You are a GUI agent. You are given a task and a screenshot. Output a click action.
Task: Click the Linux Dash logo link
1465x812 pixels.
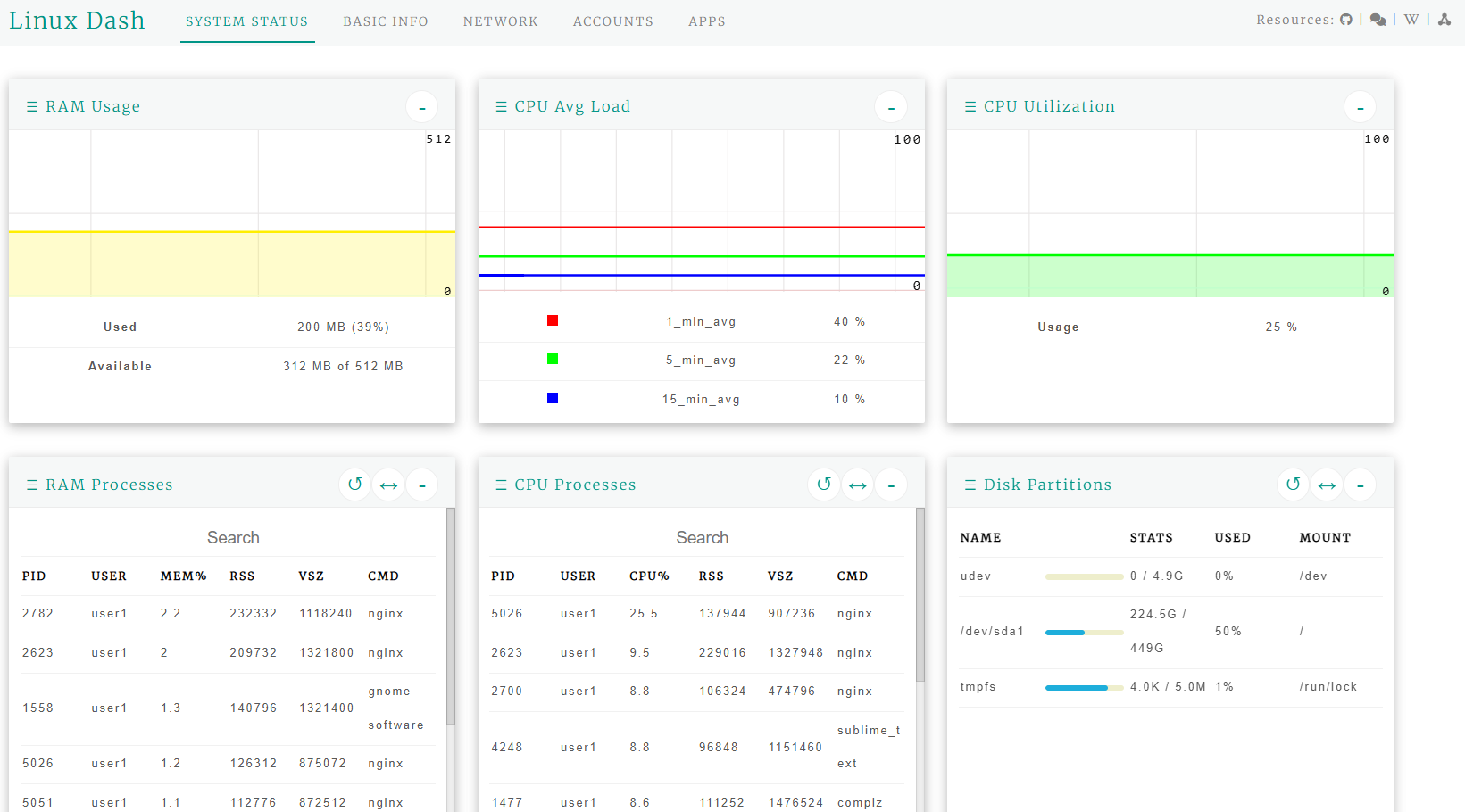(77, 21)
